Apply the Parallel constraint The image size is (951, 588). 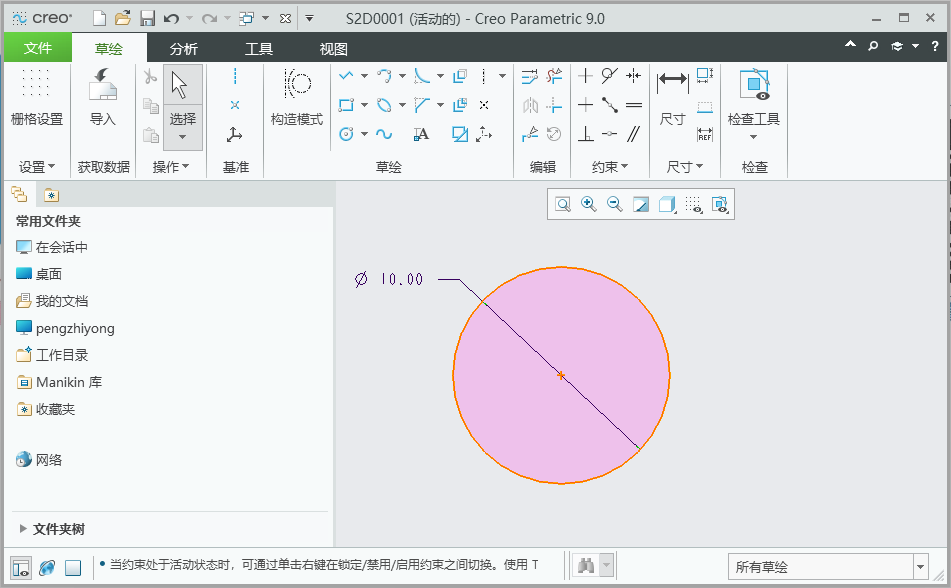point(634,134)
